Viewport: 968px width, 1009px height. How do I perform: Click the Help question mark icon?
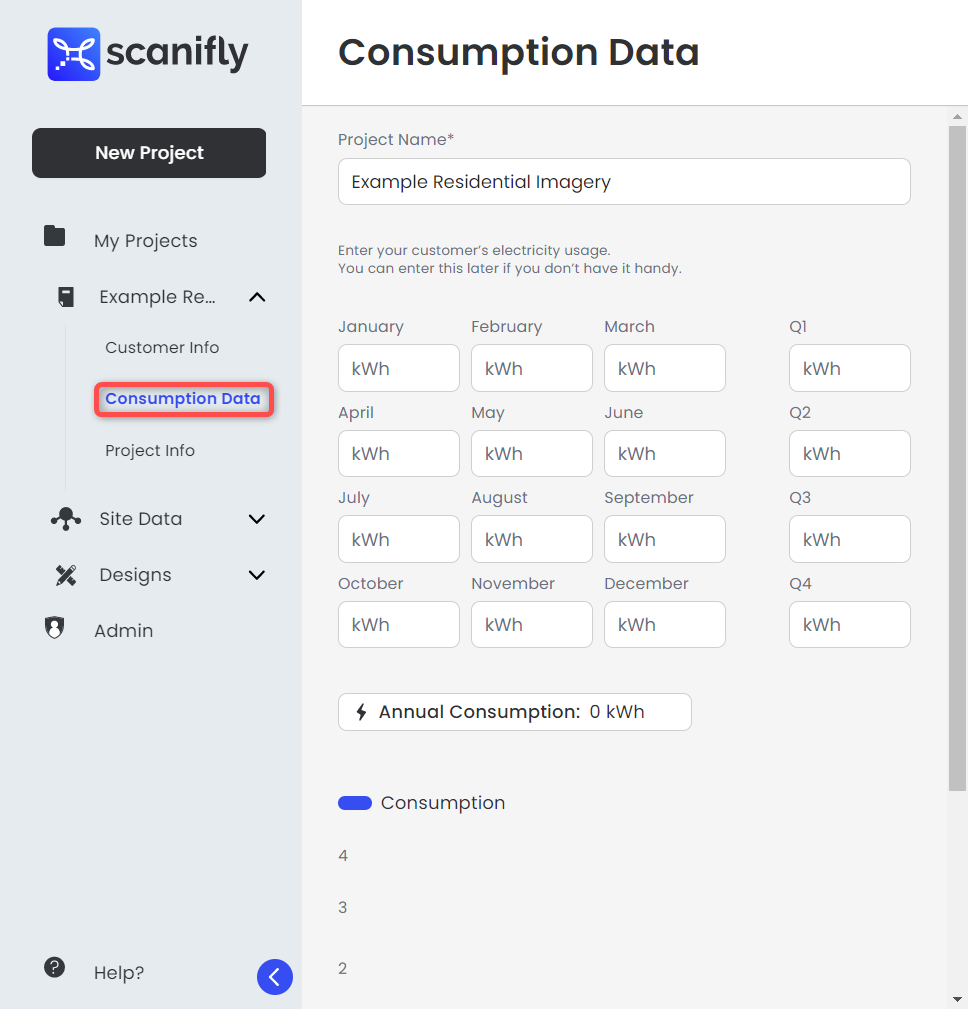pos(55,967)
